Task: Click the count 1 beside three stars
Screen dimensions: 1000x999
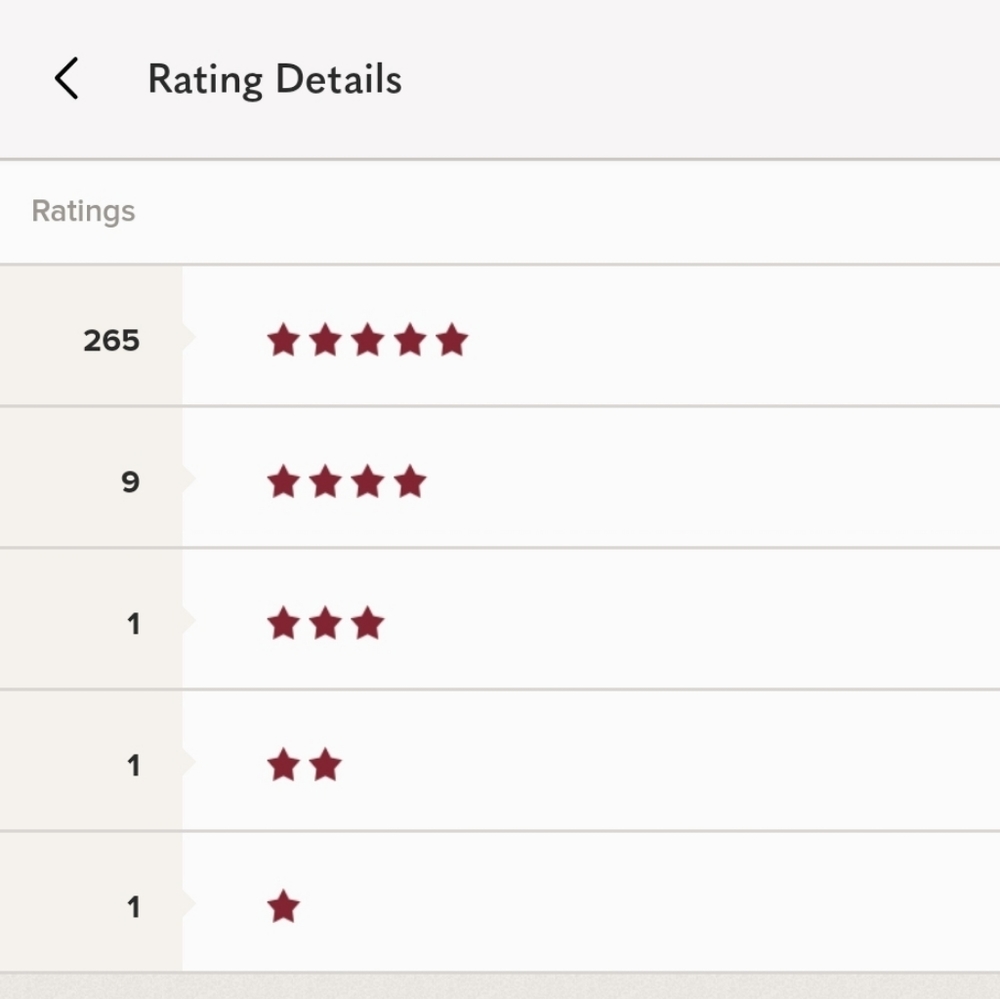Action: click(x=133, y=625)
